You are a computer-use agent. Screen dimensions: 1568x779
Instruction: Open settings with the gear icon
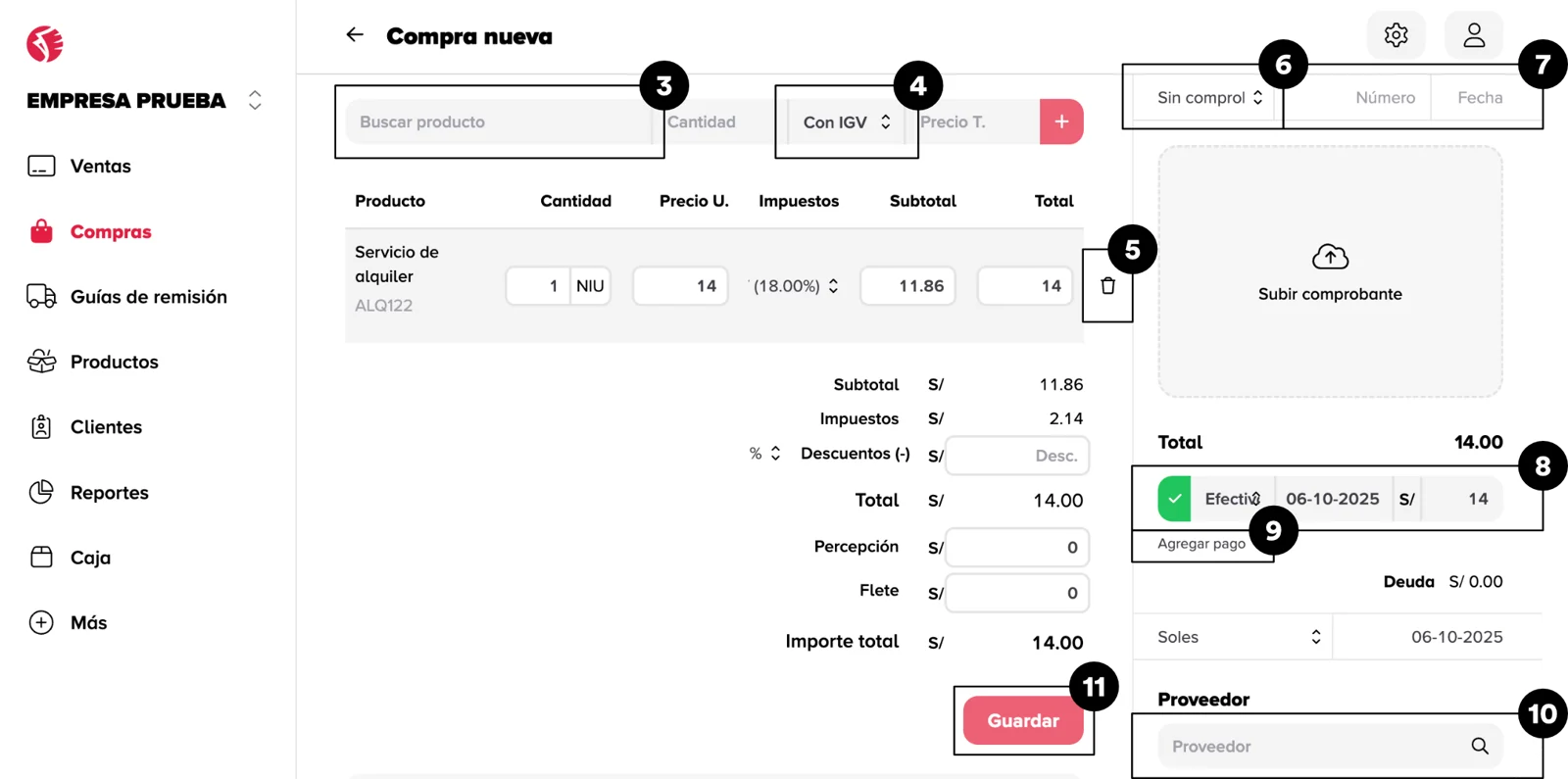pos(1396,35)
